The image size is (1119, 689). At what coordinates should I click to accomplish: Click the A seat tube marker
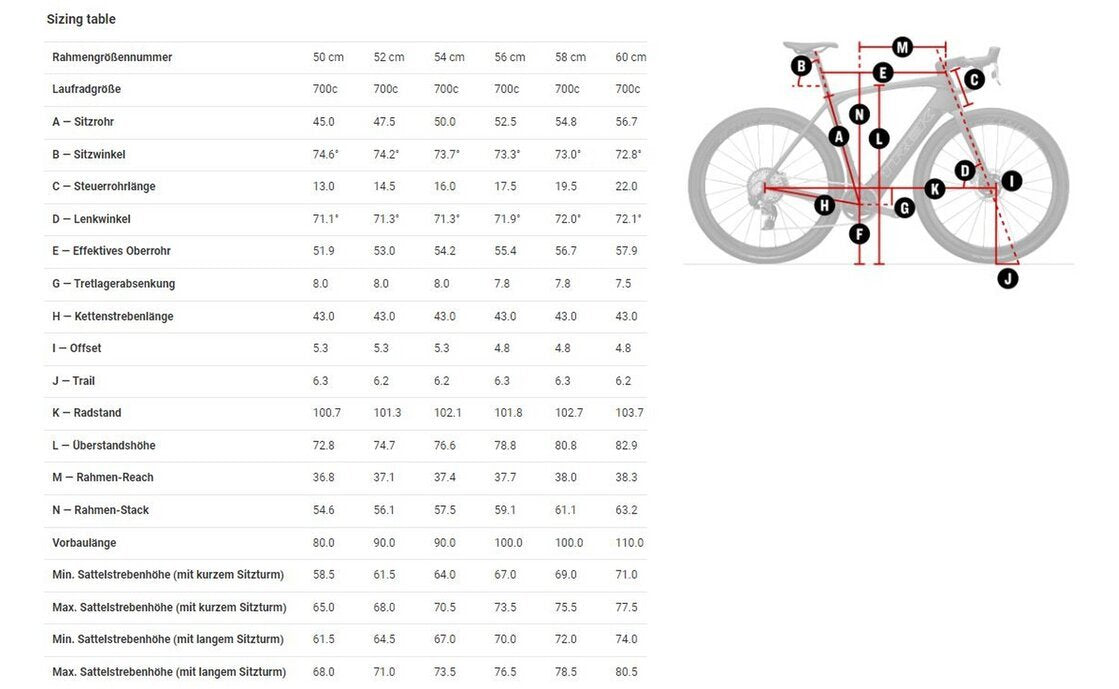point(839,136)
